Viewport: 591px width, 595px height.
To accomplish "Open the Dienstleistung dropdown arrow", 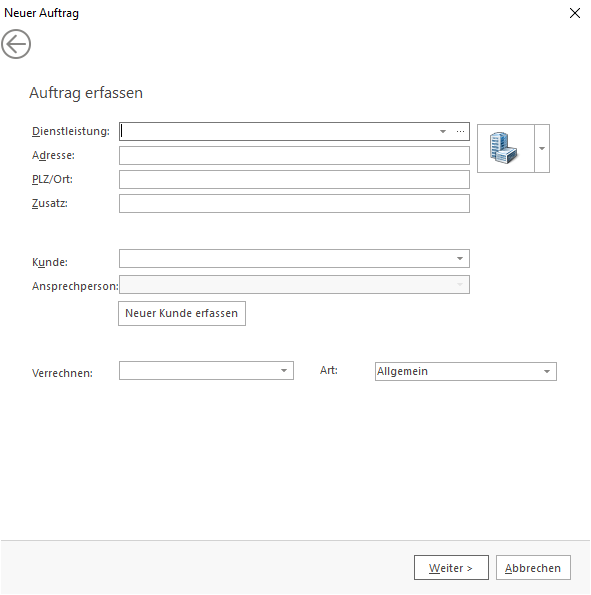I will click(x=443, y=131).
